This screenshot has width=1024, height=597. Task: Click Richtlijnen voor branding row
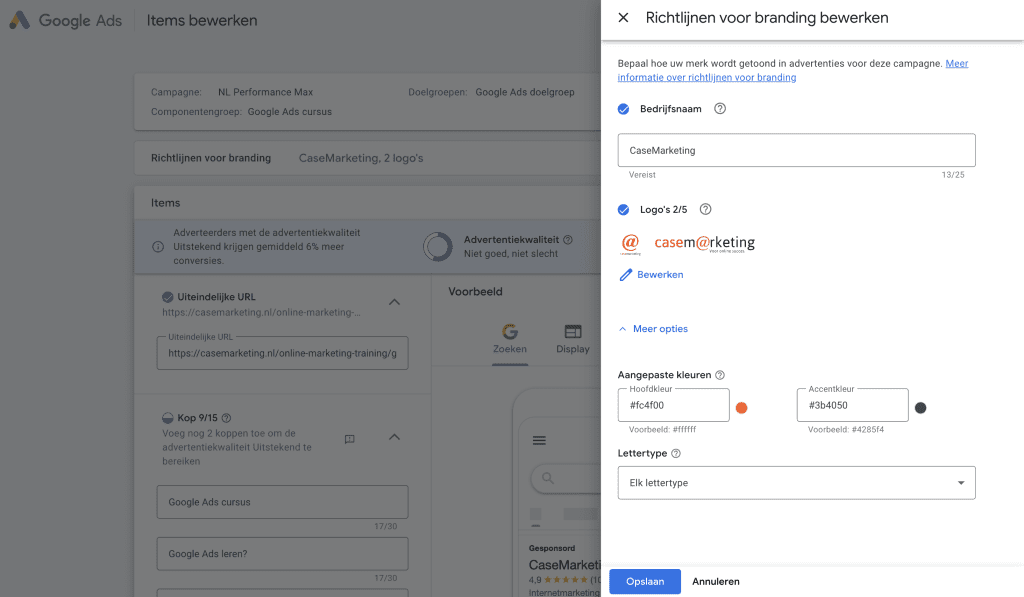coord(367,158)
